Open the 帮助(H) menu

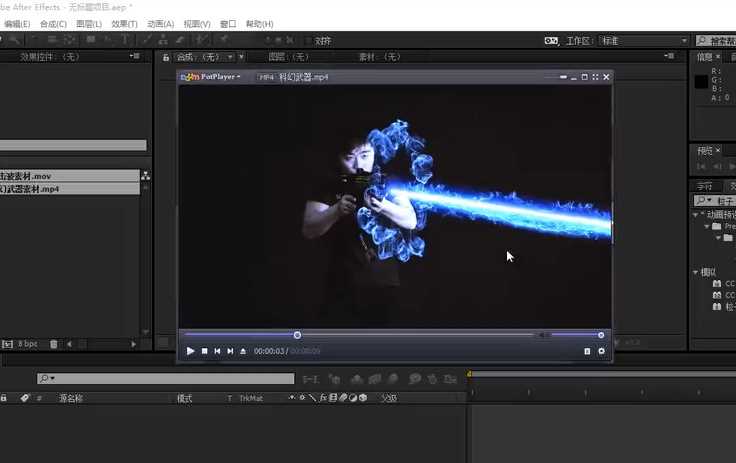[x=260, y=24]
